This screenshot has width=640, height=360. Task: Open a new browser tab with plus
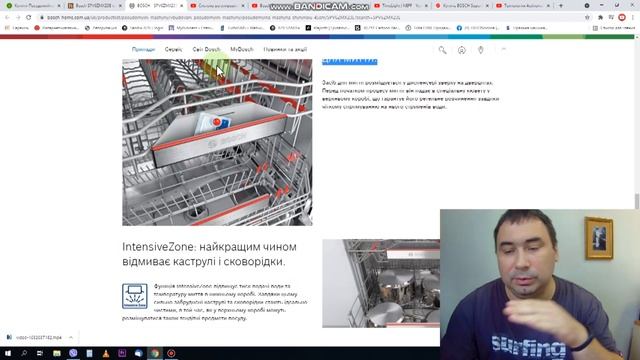(x=561, y=6)
